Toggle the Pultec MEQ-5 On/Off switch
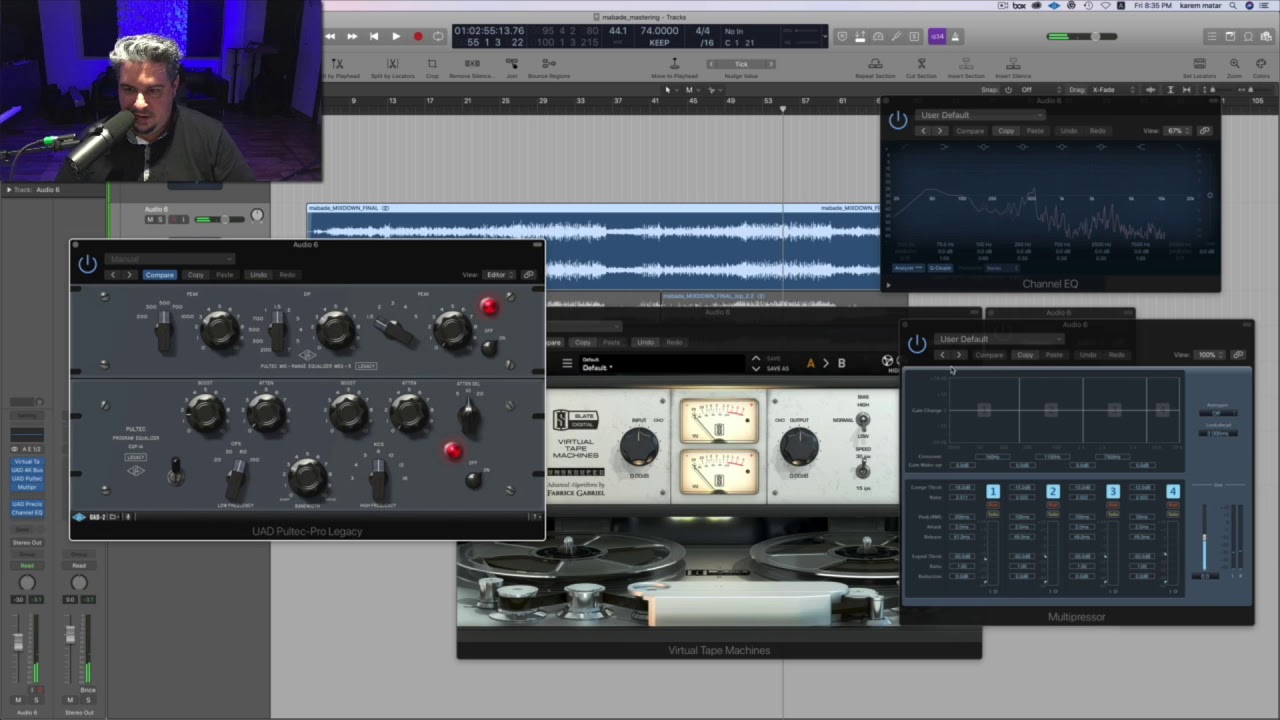1280x720 pixels. point(489,347)
